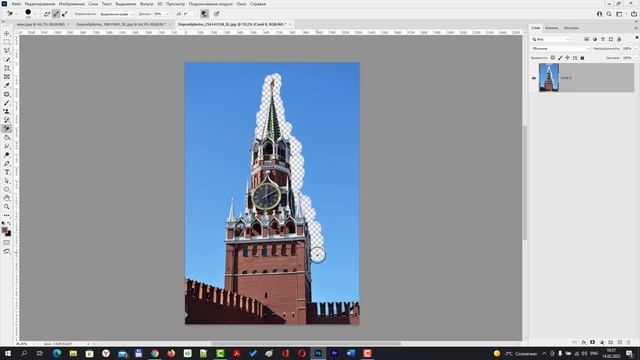Open the workspace switcher icon

619,14
